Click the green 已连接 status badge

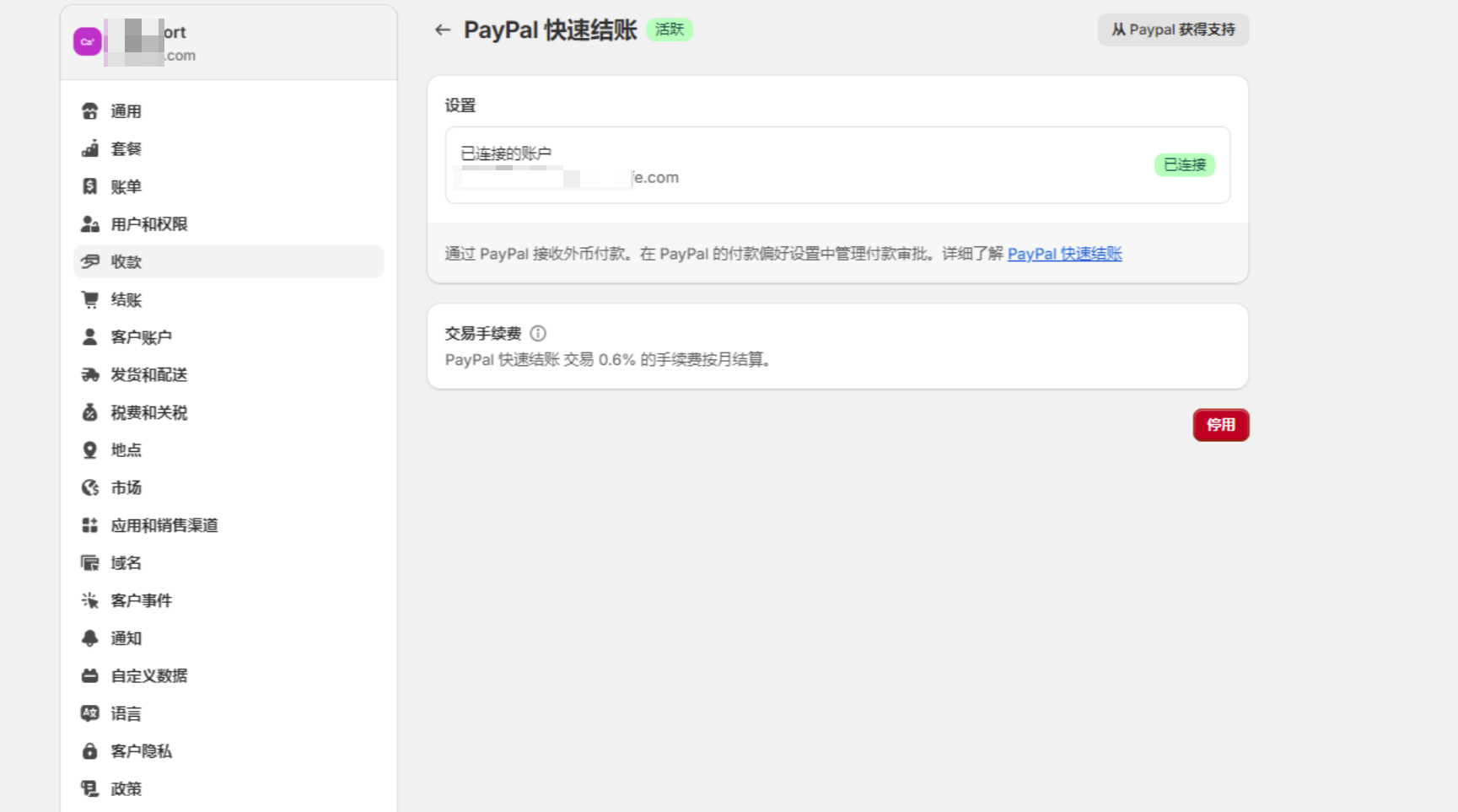1185,165
